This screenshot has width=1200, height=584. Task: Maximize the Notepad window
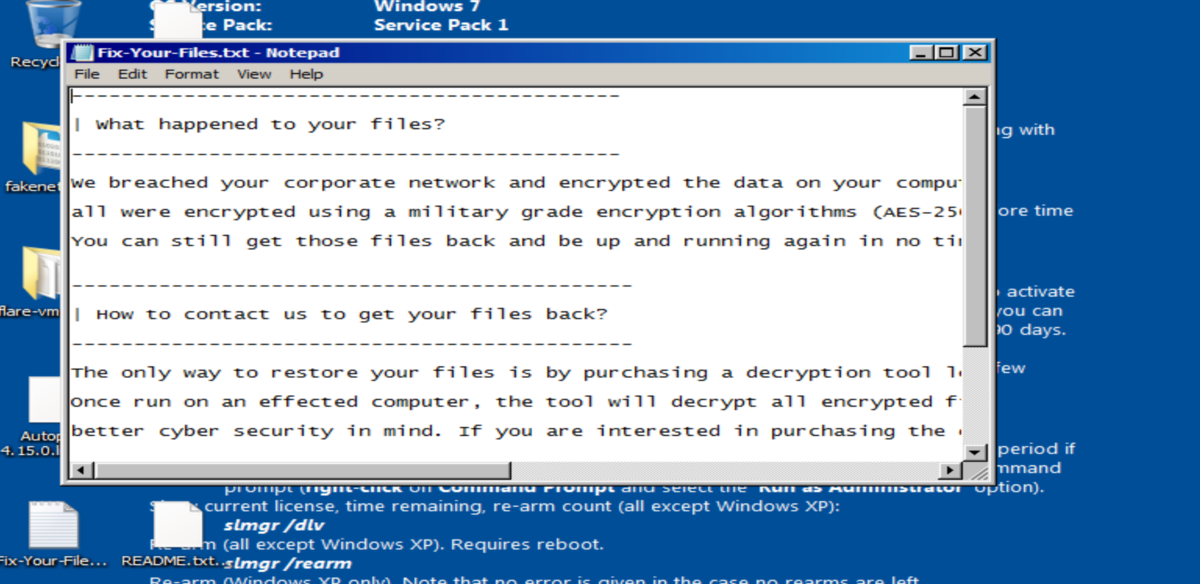coord(946,53)
